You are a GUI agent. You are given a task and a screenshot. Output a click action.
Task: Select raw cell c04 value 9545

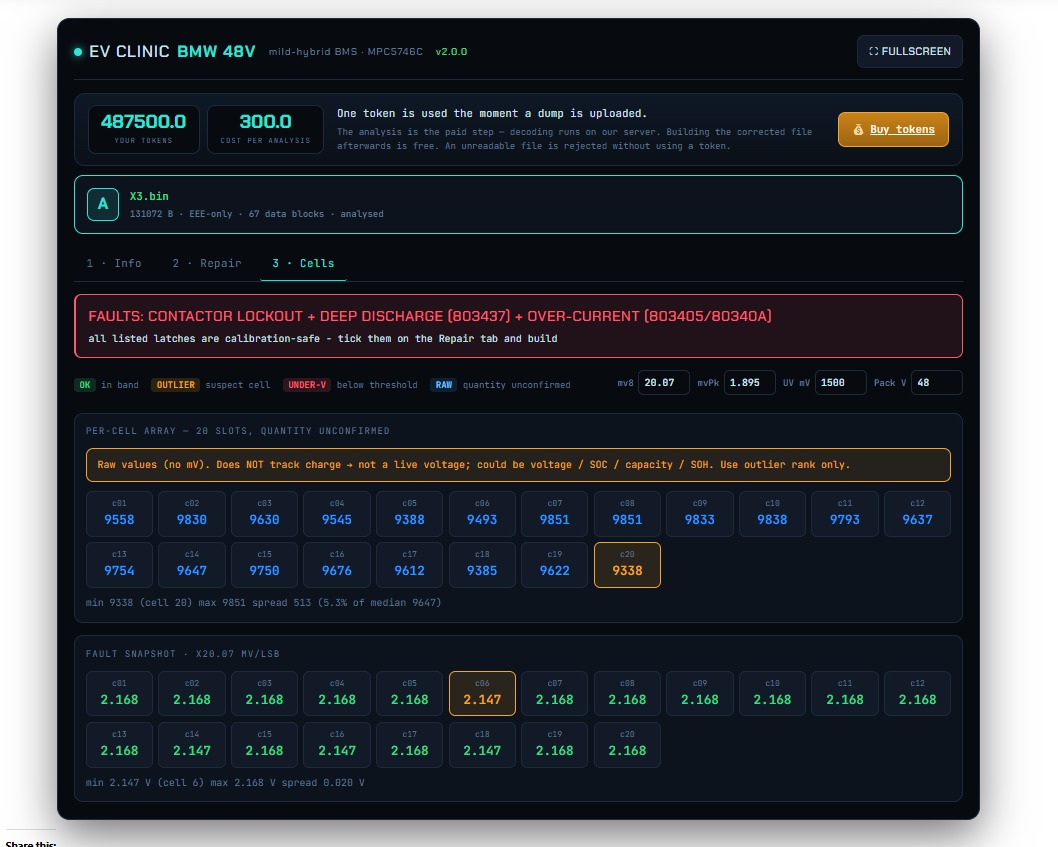tap(337, 514)
